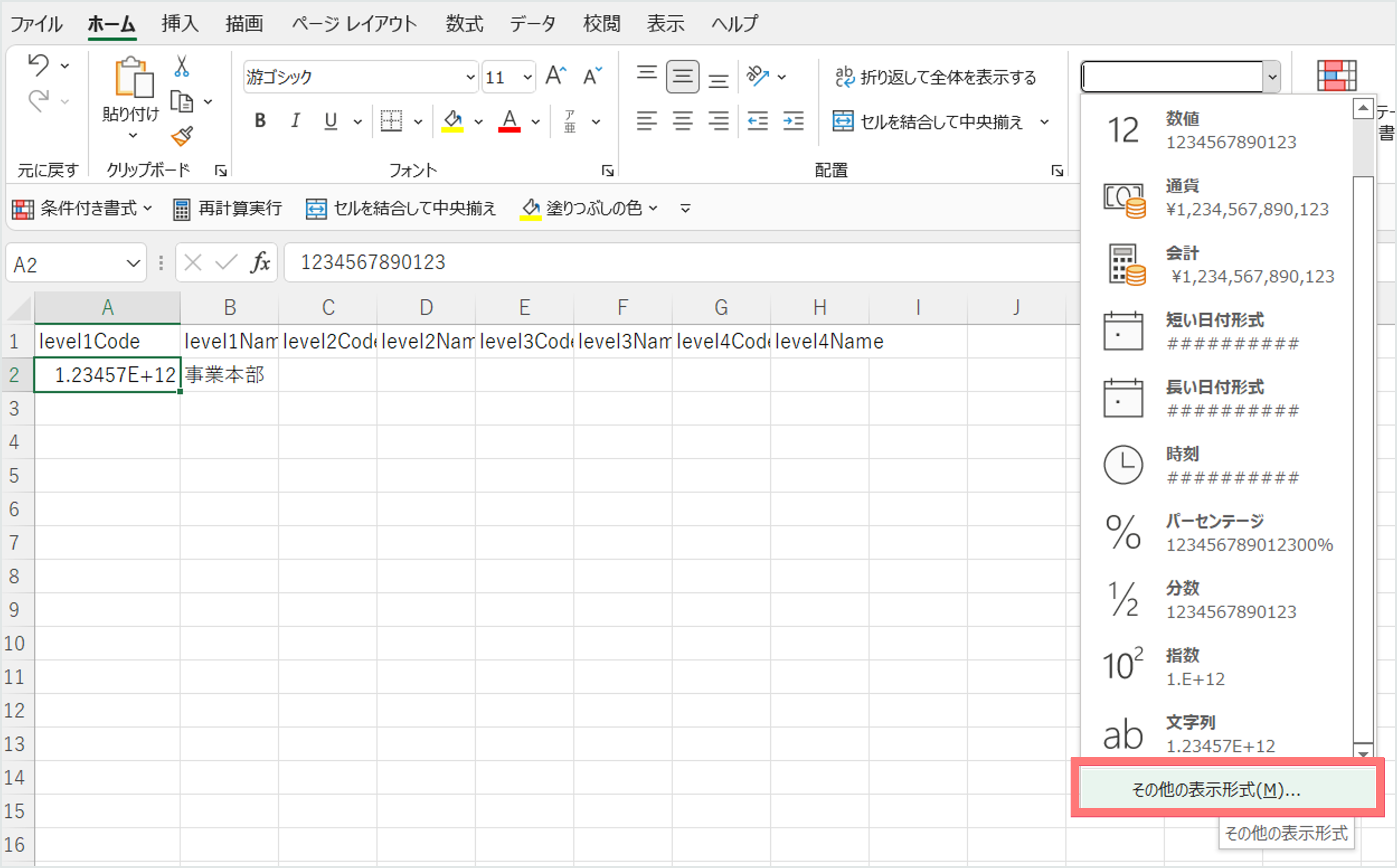The width and height of the screenshot is (1397, 868).
Task: Apply borders with the border icon
Action: (392, 121)
